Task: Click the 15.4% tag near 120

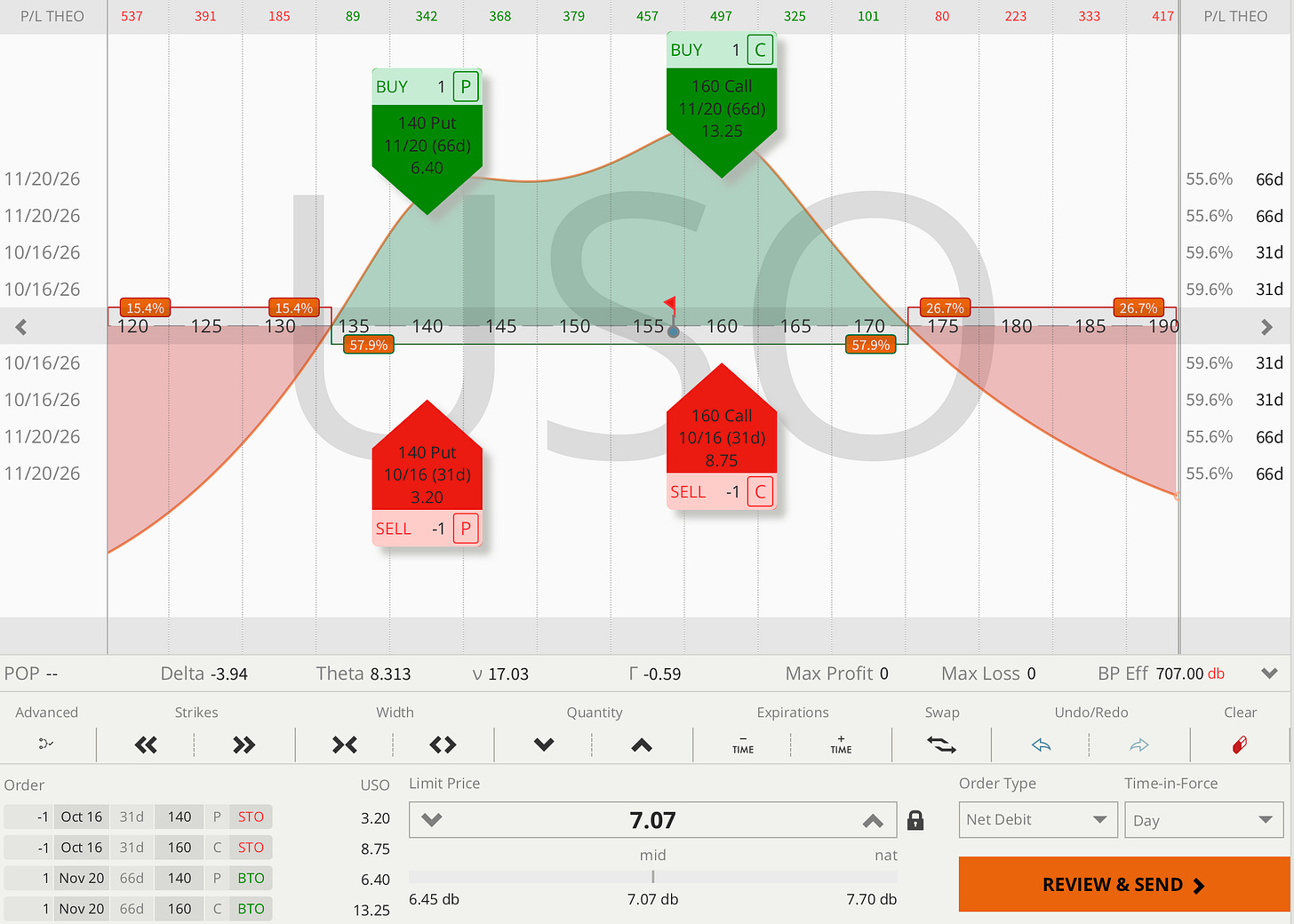Action: pos(146,307)
